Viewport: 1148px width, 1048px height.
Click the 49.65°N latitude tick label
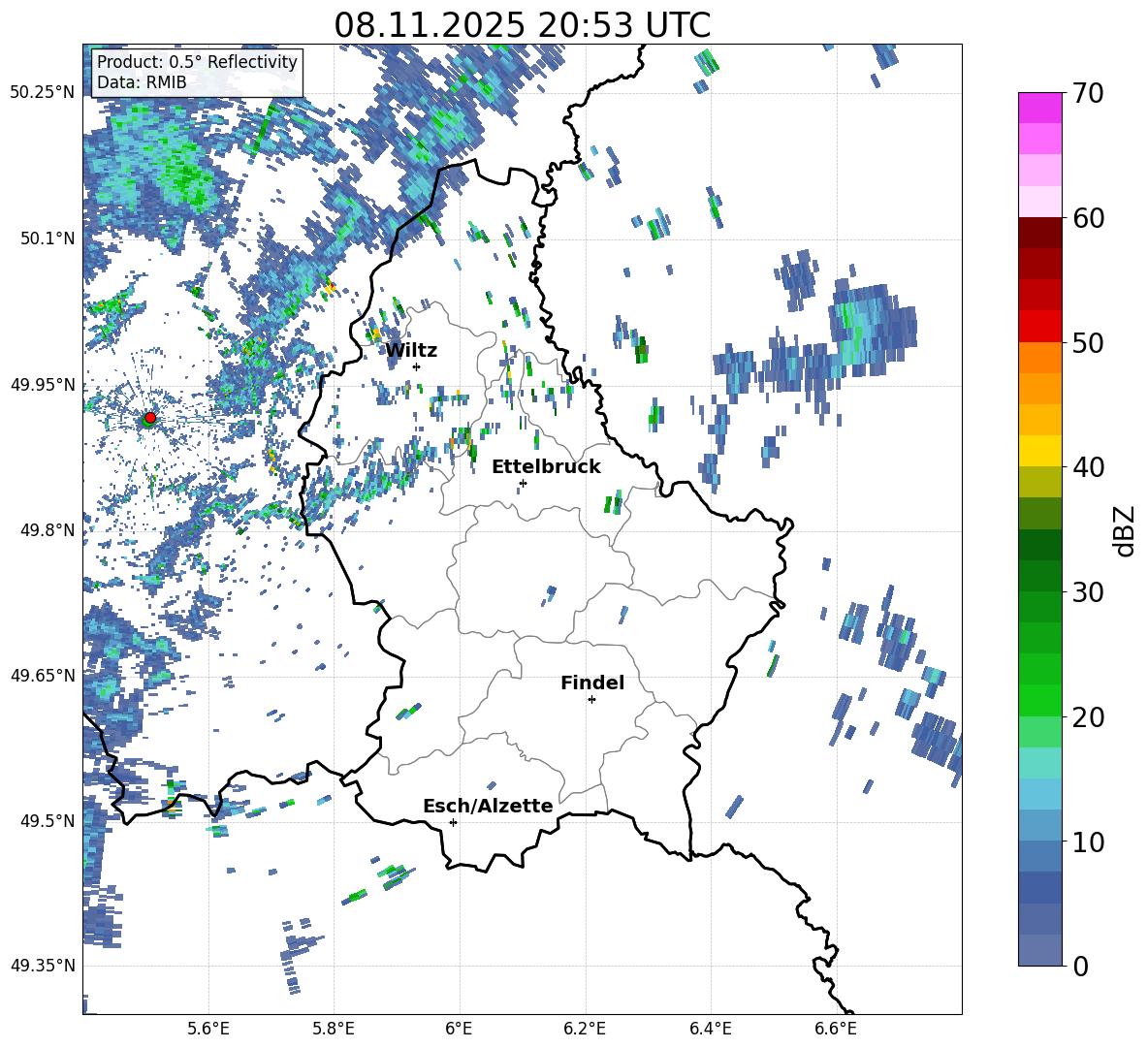point(43,675)
